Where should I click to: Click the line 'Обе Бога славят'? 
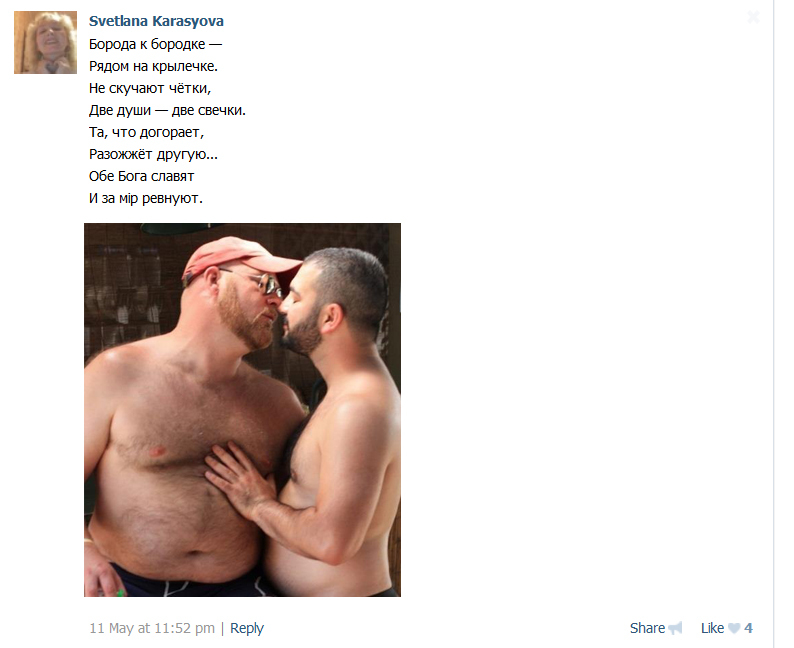(x=141, y=176)
